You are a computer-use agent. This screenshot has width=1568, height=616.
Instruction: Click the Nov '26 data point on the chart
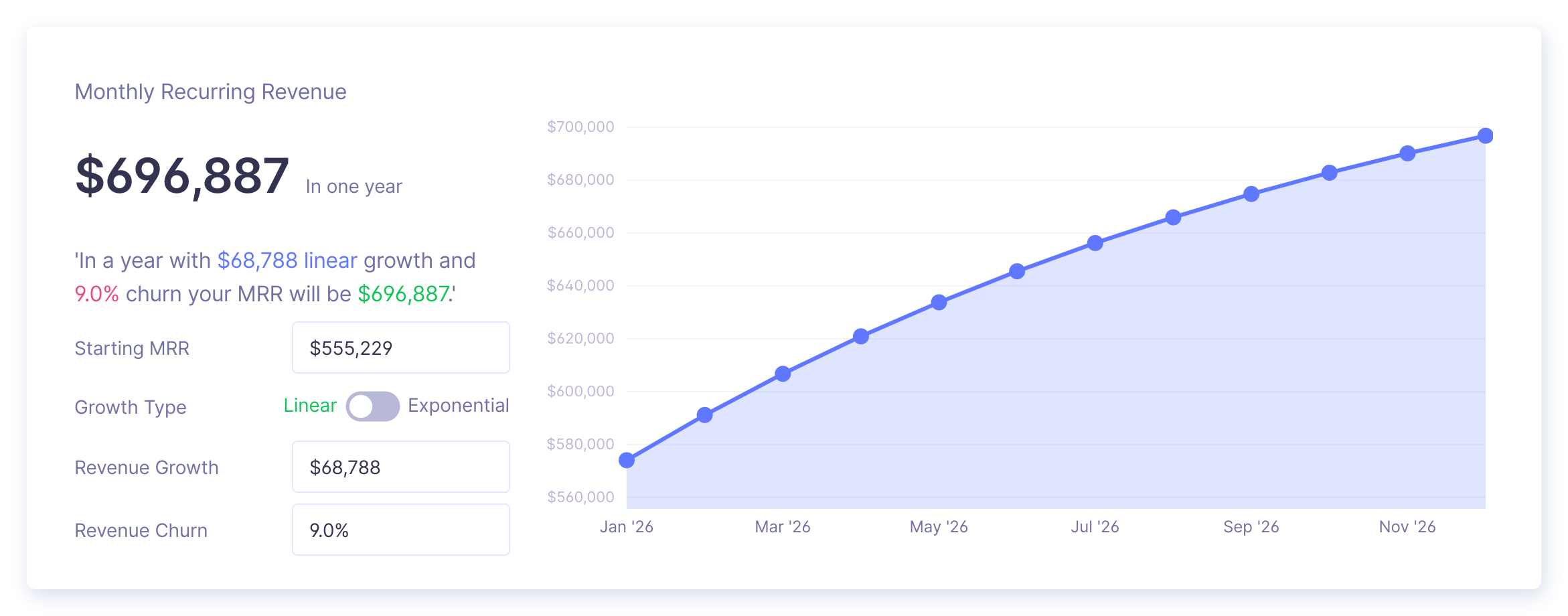1407,153
